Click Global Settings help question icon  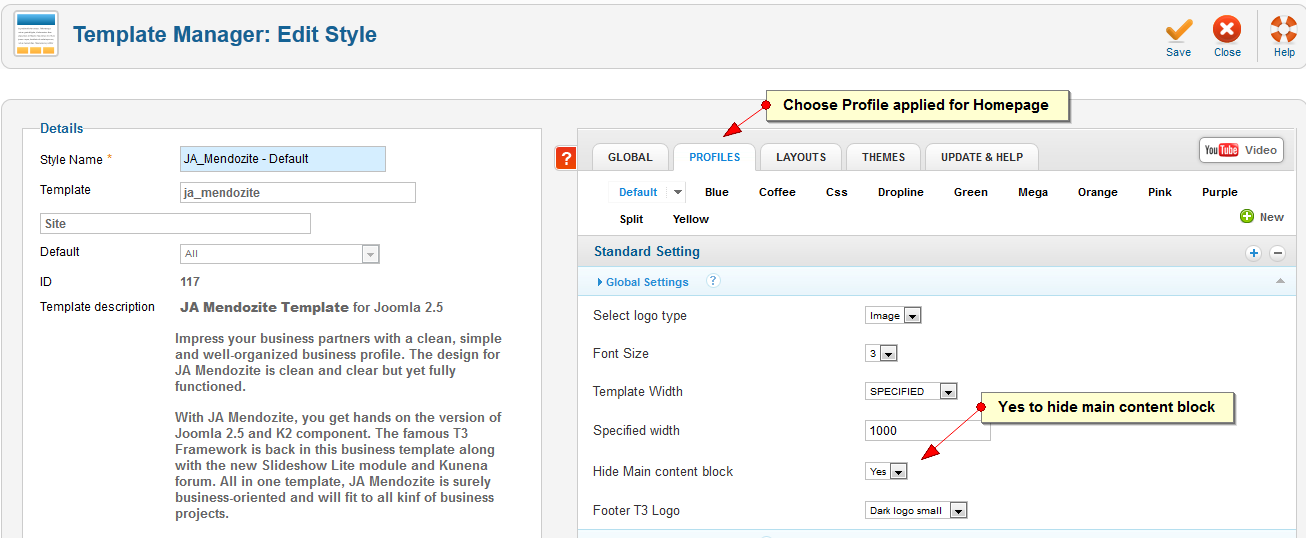click(x=713, y=281)
